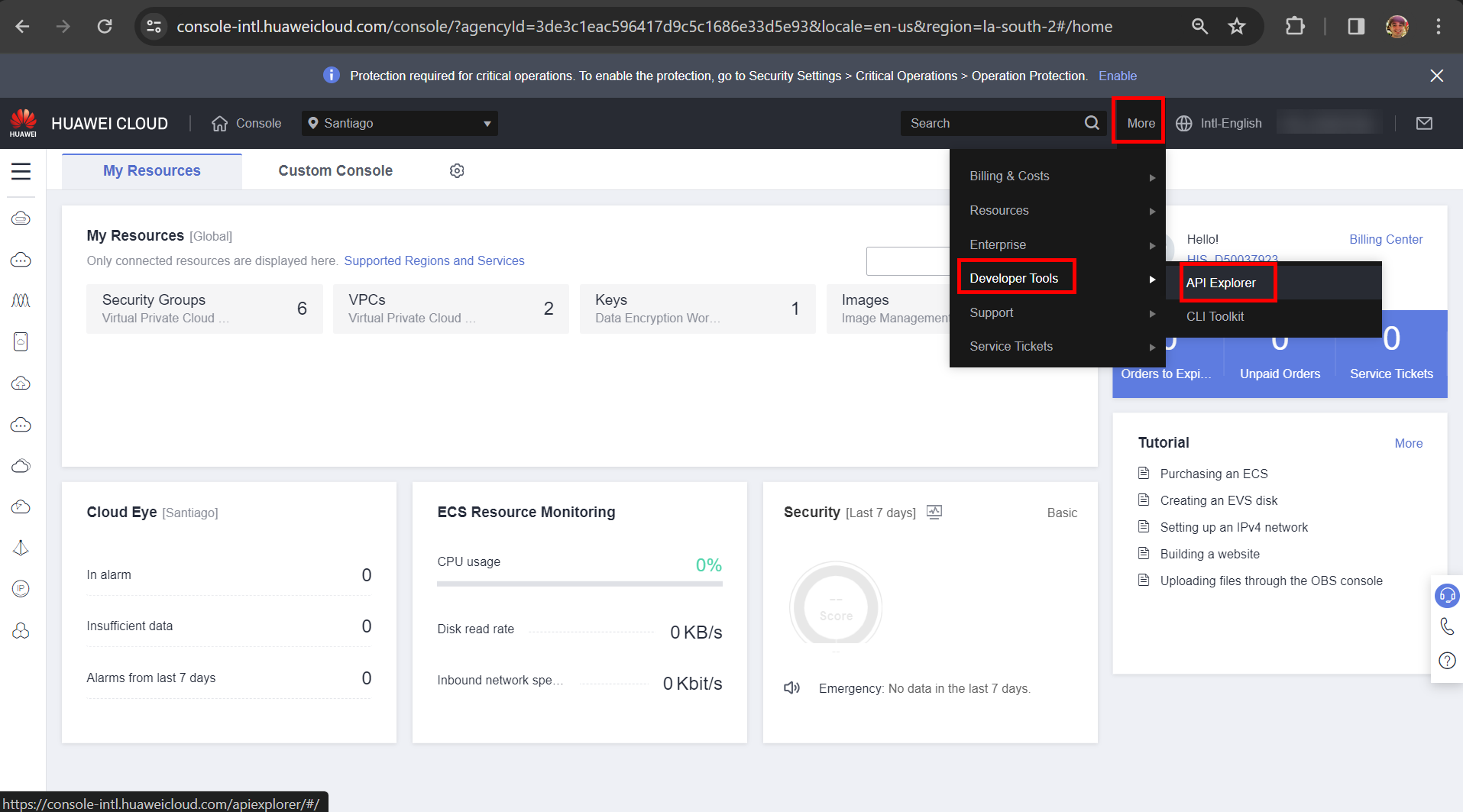
Task: Open the mail messages icon
Action: pyautogui.click(x=1424, y=124)
